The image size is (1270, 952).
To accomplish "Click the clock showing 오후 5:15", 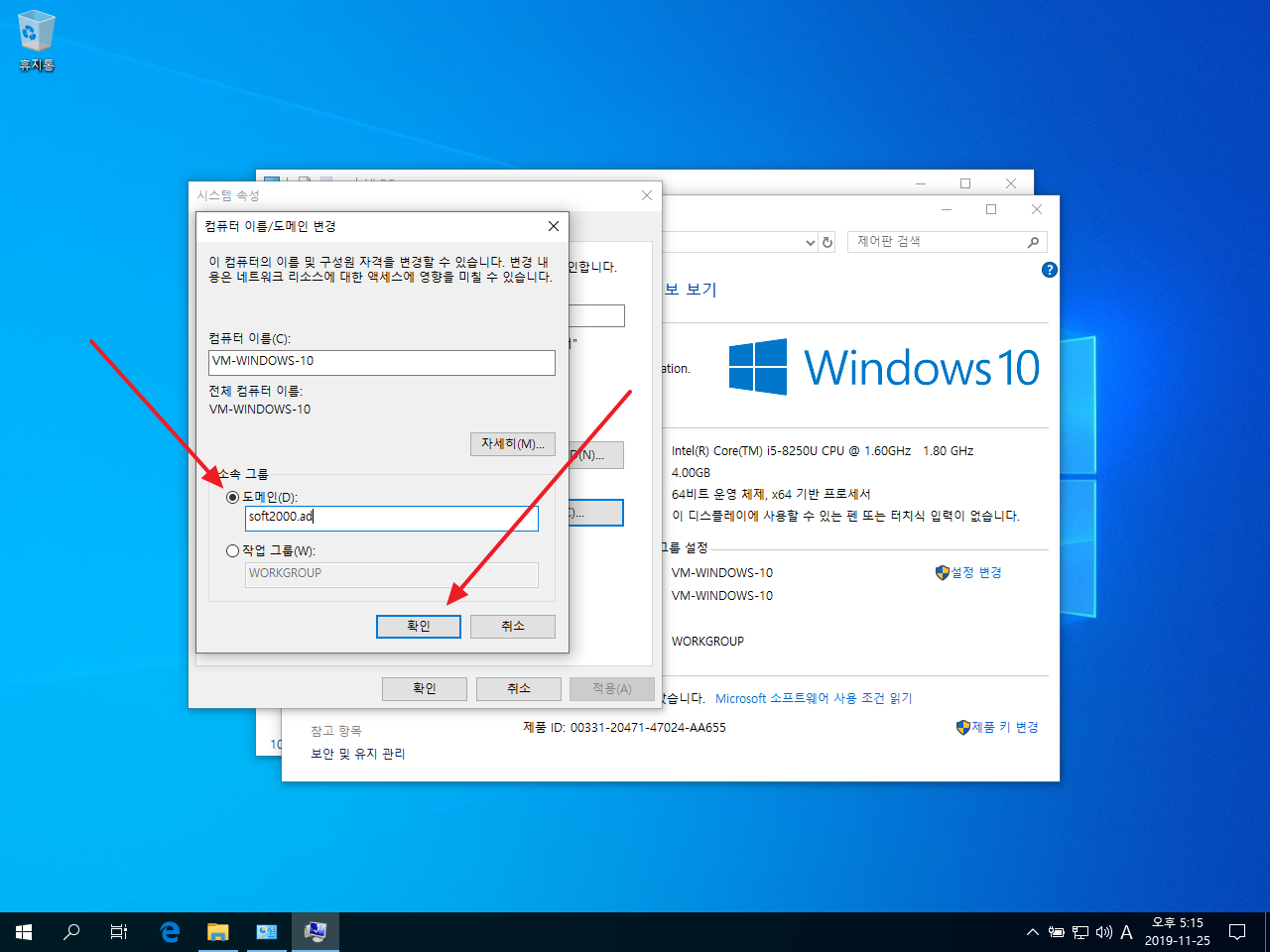I will coord(1178,932).
